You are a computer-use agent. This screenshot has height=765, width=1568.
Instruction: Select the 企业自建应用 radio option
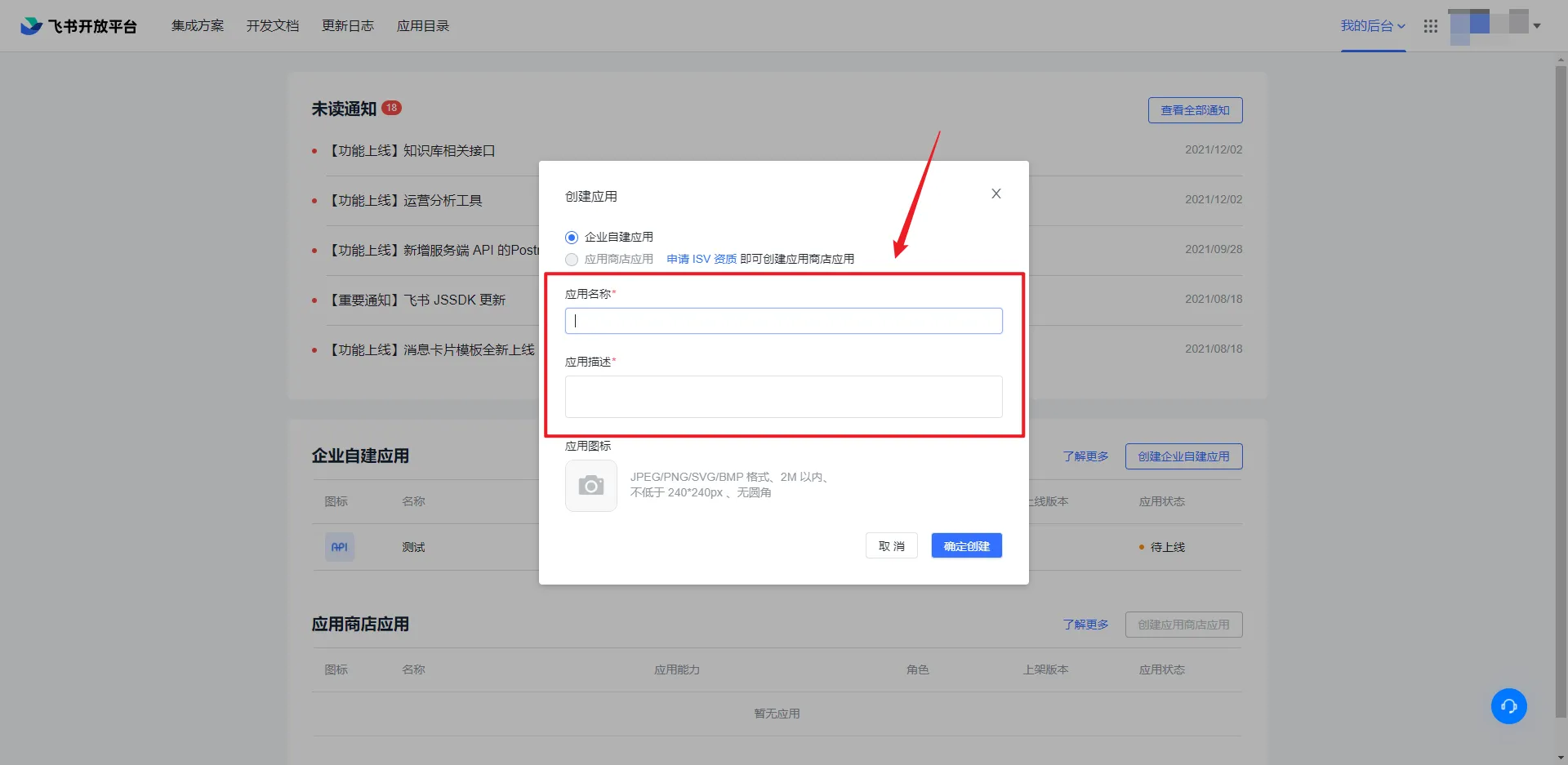coord(572,238)
